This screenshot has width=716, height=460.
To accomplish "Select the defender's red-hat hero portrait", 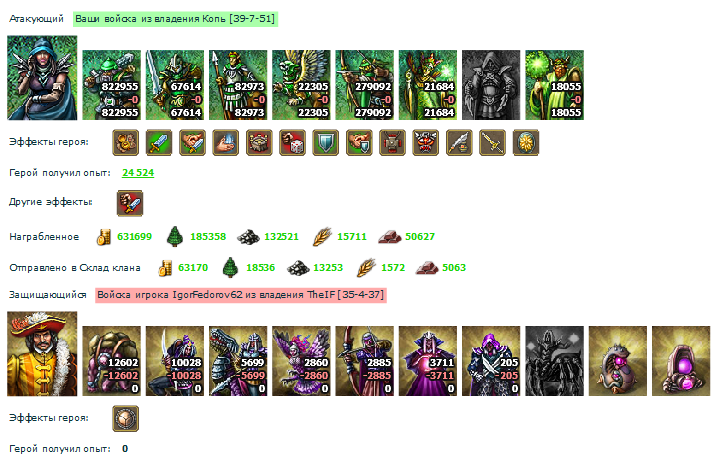I will click(42, 354).
